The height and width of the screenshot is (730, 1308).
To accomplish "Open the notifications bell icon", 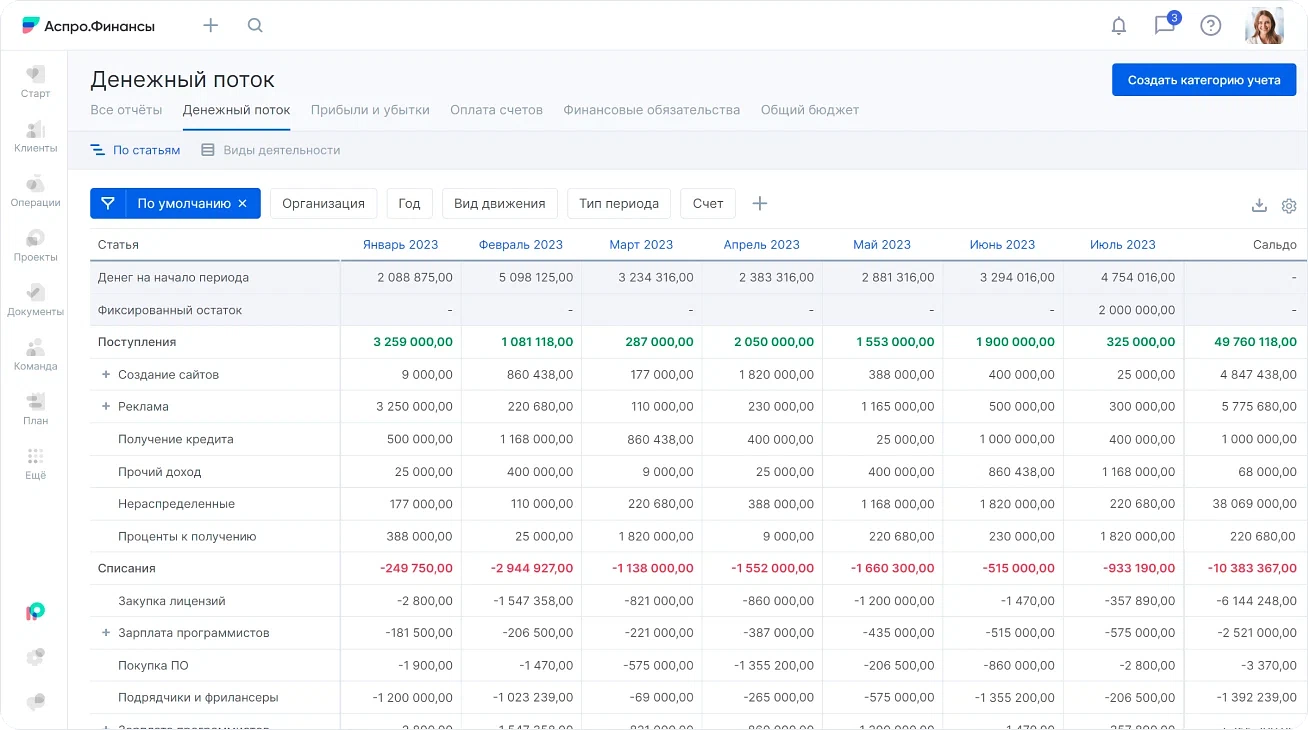I will [x=1119, y=26].
